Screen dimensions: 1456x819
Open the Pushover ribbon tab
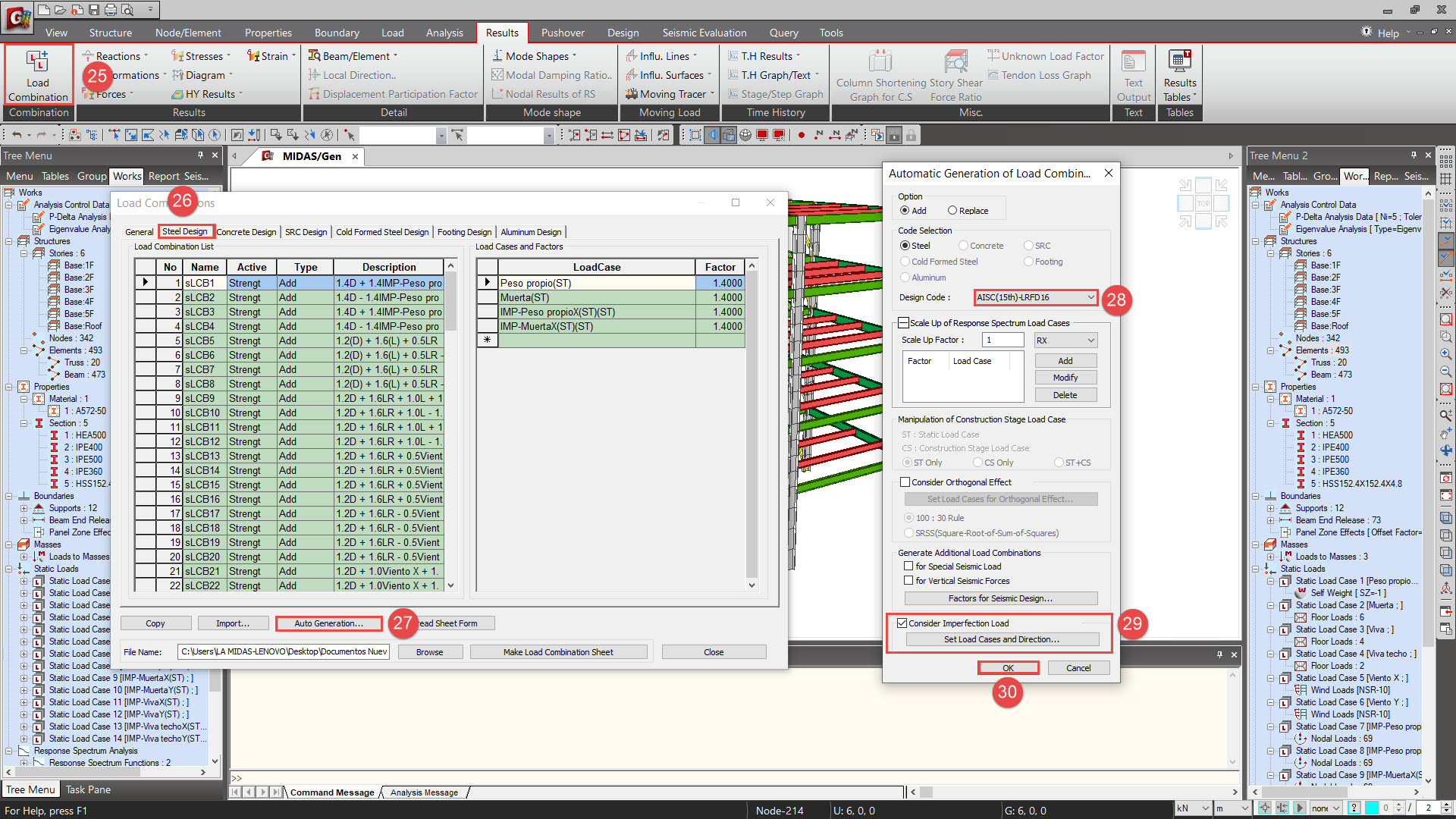(563, 33)
